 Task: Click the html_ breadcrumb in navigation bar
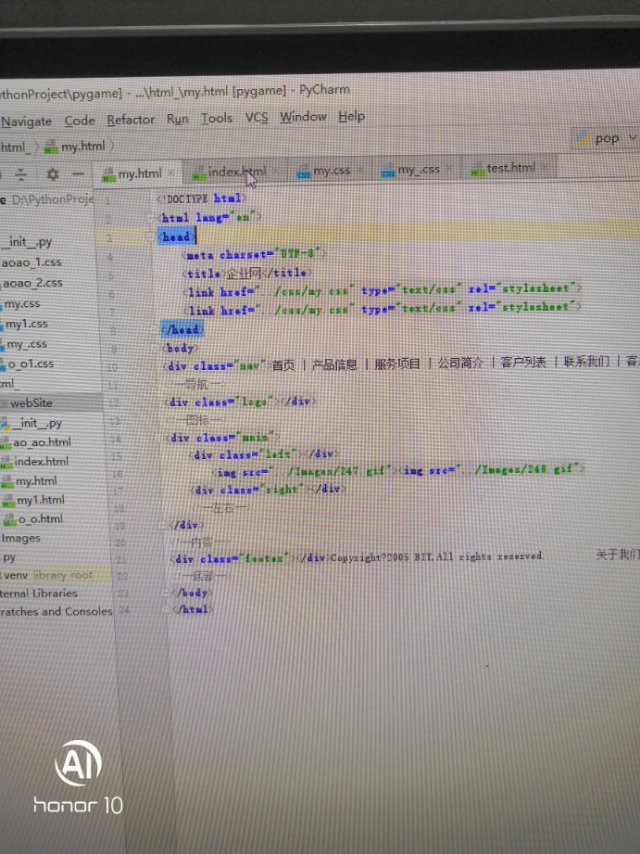[13, 147]
